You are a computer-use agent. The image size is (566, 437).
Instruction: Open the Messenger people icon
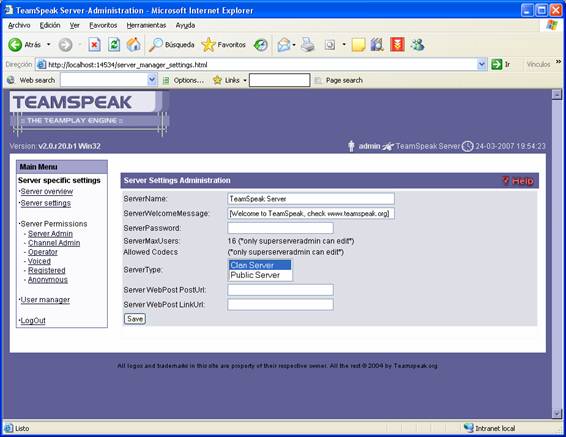(x=417, y=45)
